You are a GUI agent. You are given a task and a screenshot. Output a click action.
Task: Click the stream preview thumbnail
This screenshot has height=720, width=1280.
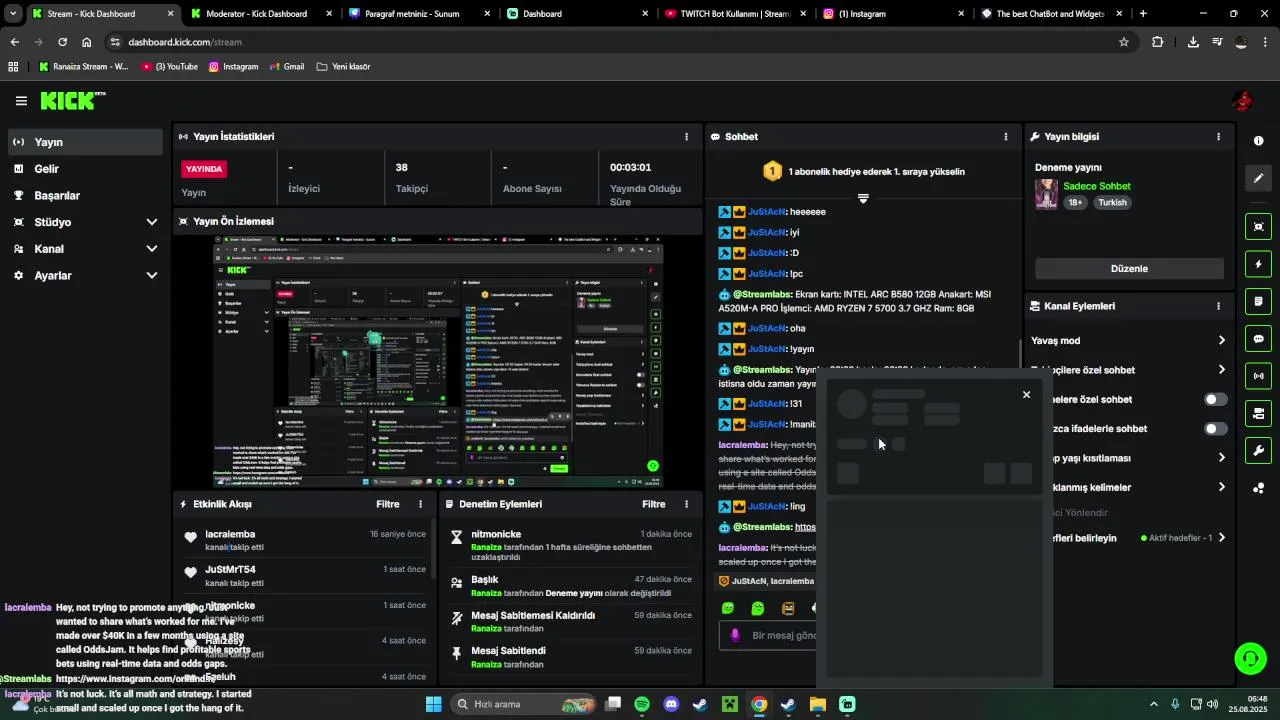tap(438, 362)
